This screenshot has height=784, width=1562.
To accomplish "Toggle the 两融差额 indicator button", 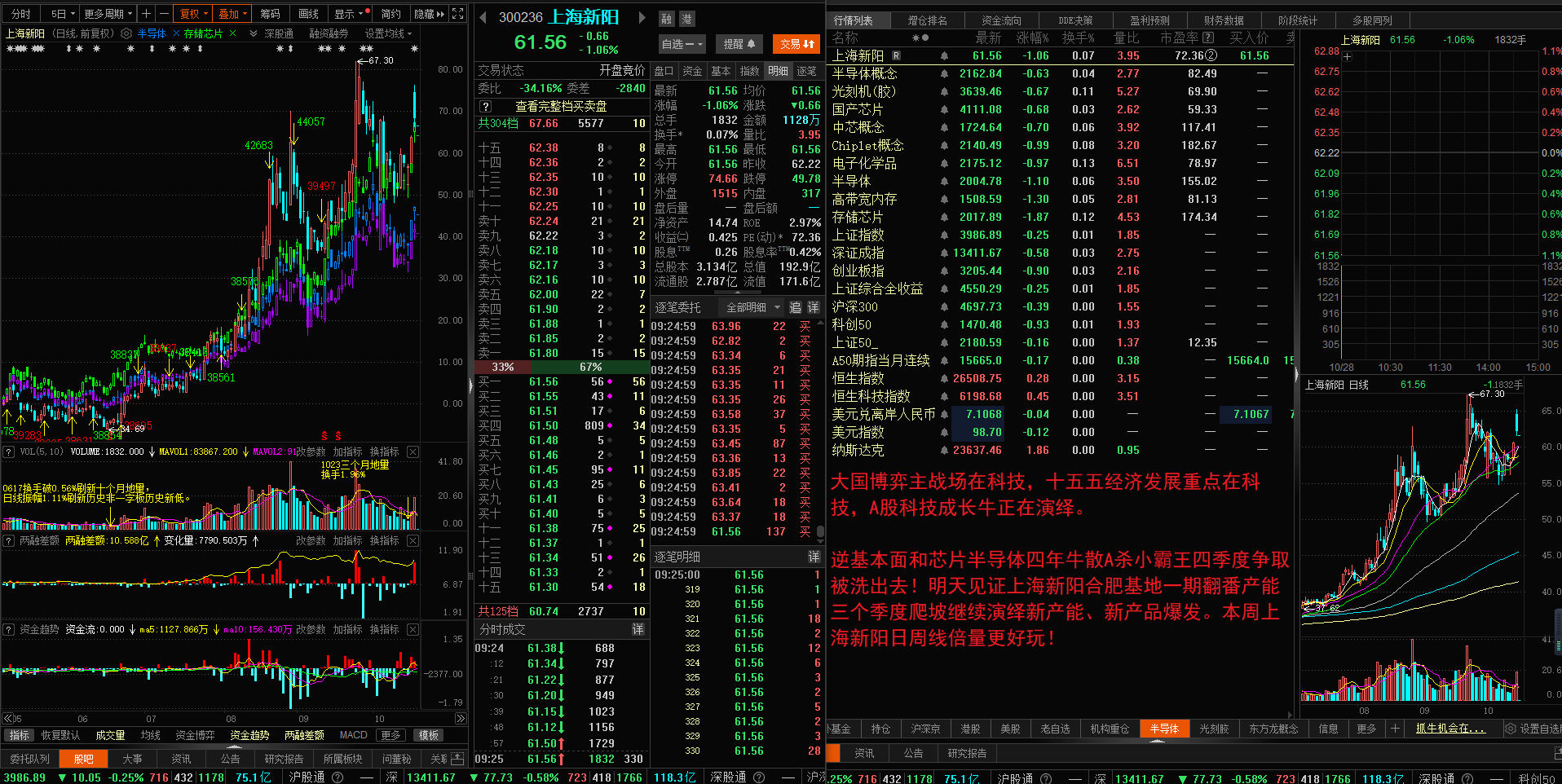I will [x=304, y=735].
